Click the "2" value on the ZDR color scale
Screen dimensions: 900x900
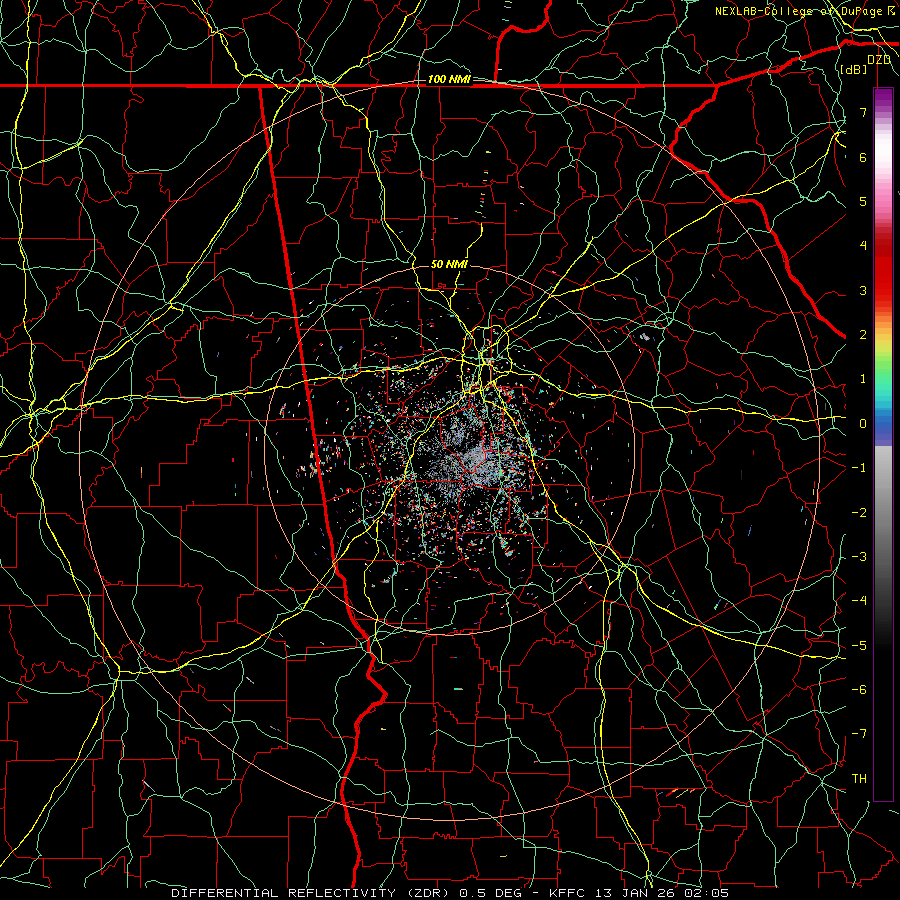[x=863, y=335]
